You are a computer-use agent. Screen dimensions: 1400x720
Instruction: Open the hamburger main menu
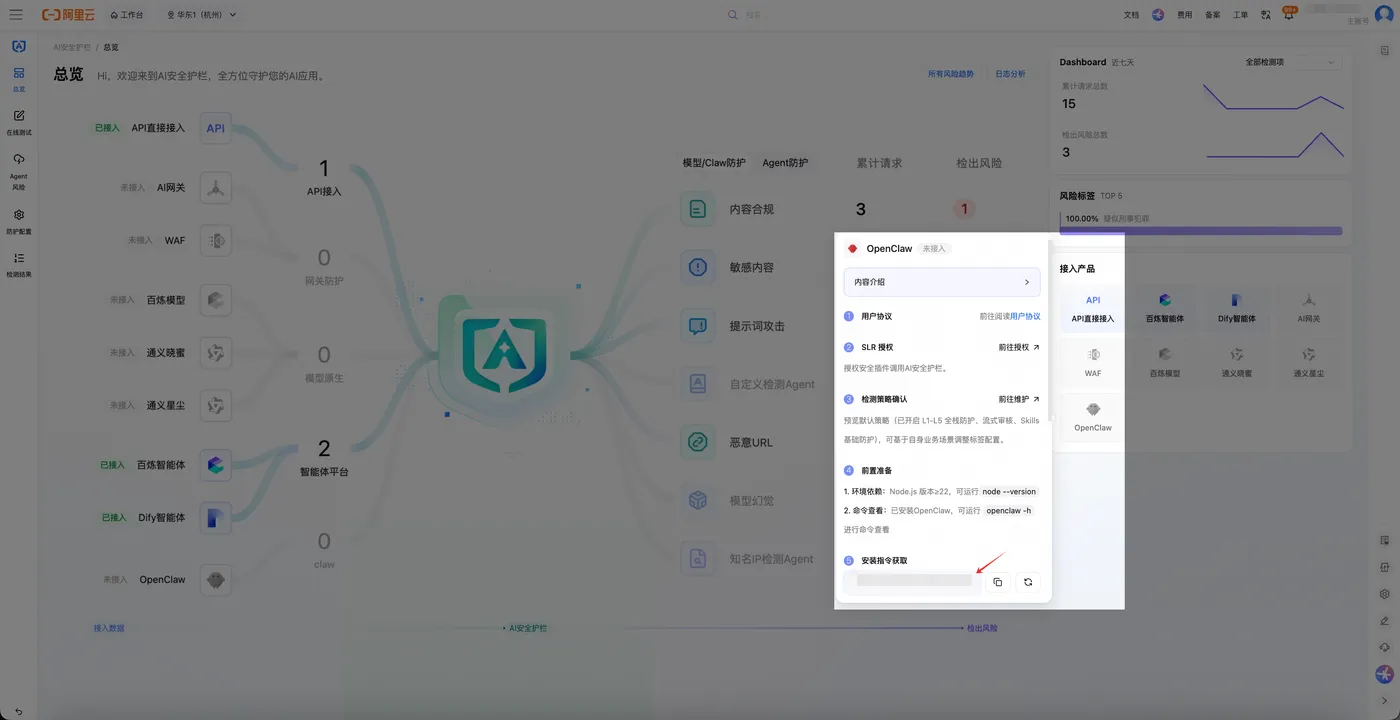[15, 15]
